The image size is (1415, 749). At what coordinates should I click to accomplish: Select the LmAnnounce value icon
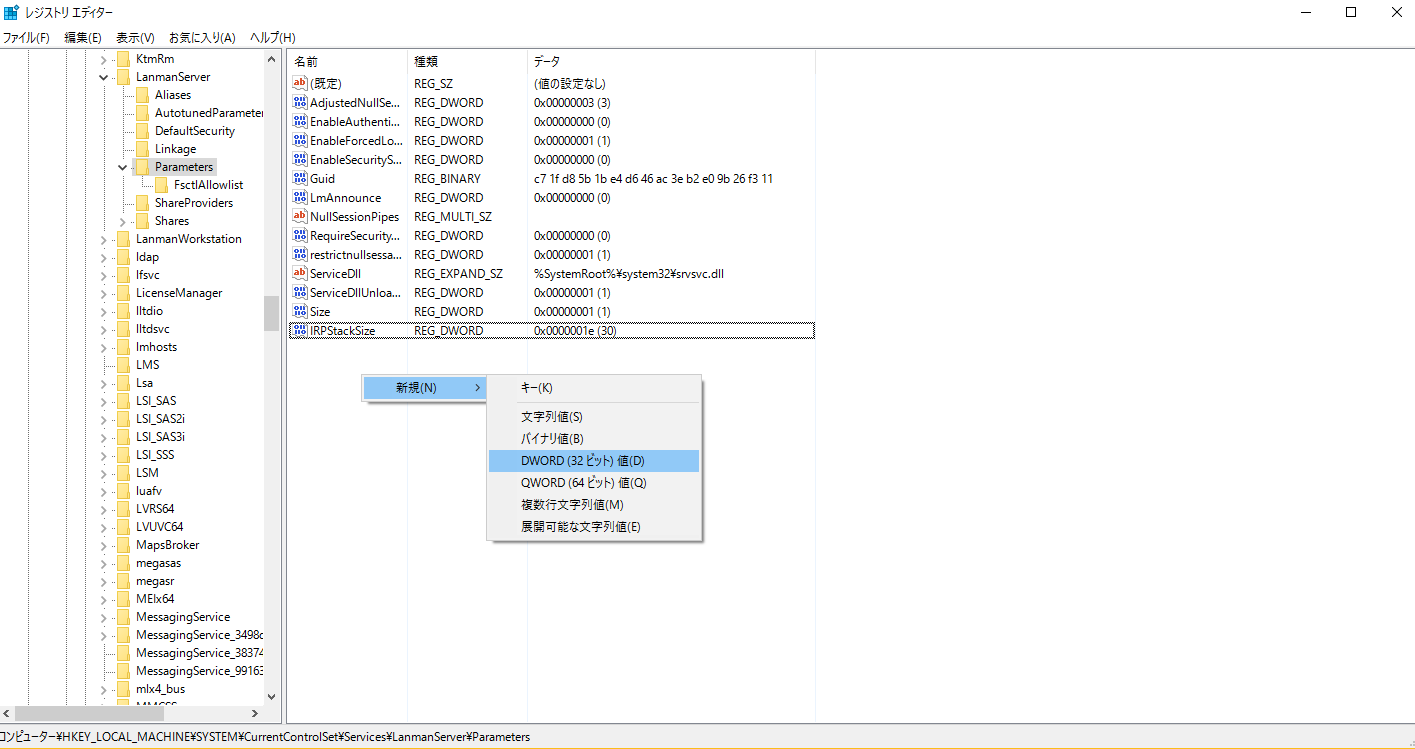point(299,197)
